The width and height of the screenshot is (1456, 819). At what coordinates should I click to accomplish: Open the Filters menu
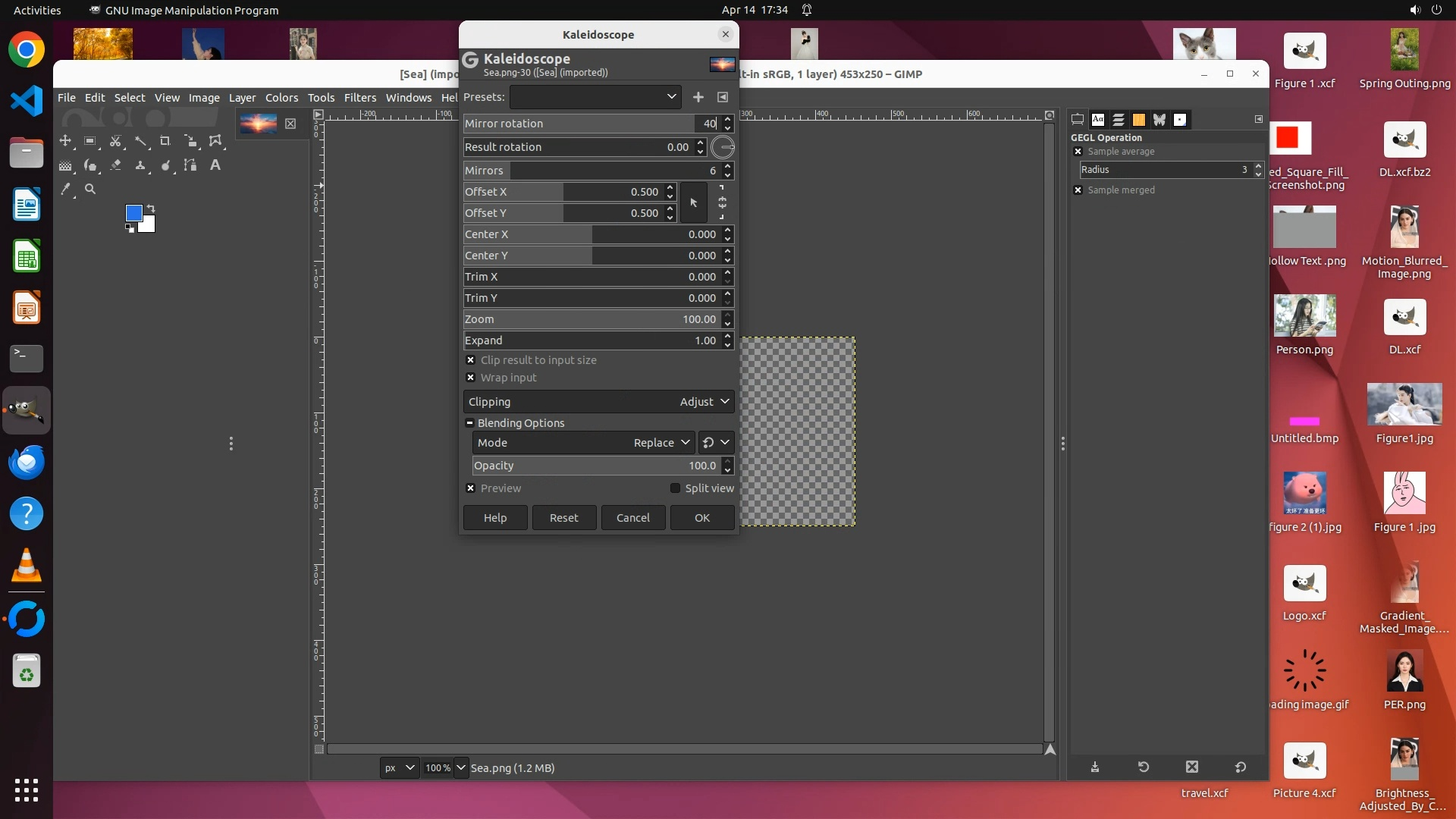tap(359, 98)
